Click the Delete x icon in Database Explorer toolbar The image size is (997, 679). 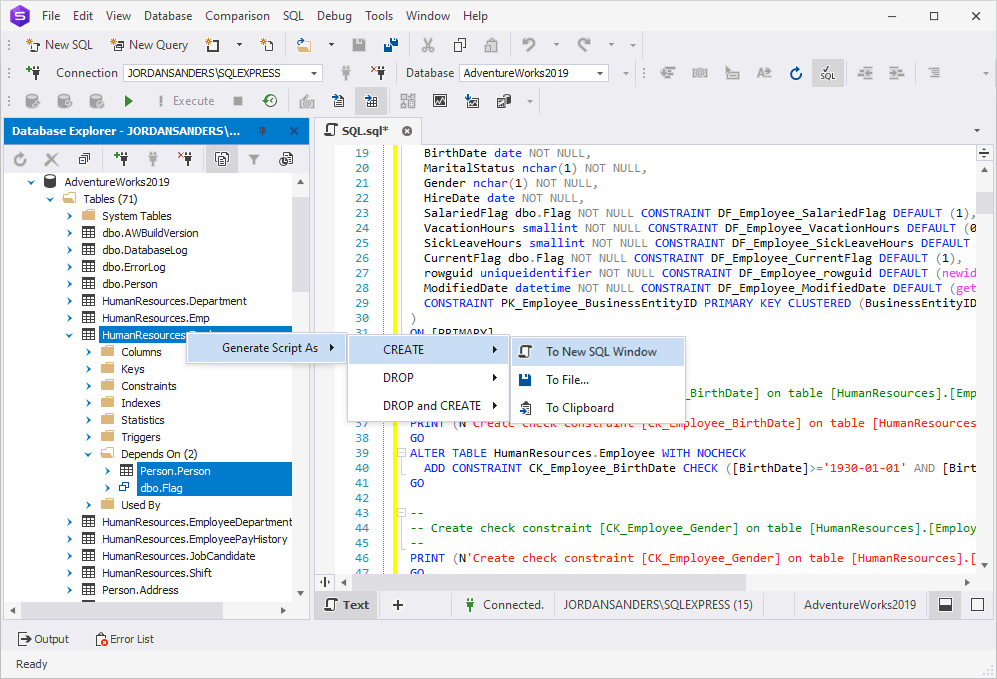pyautogui.click(x=52, y=159)
